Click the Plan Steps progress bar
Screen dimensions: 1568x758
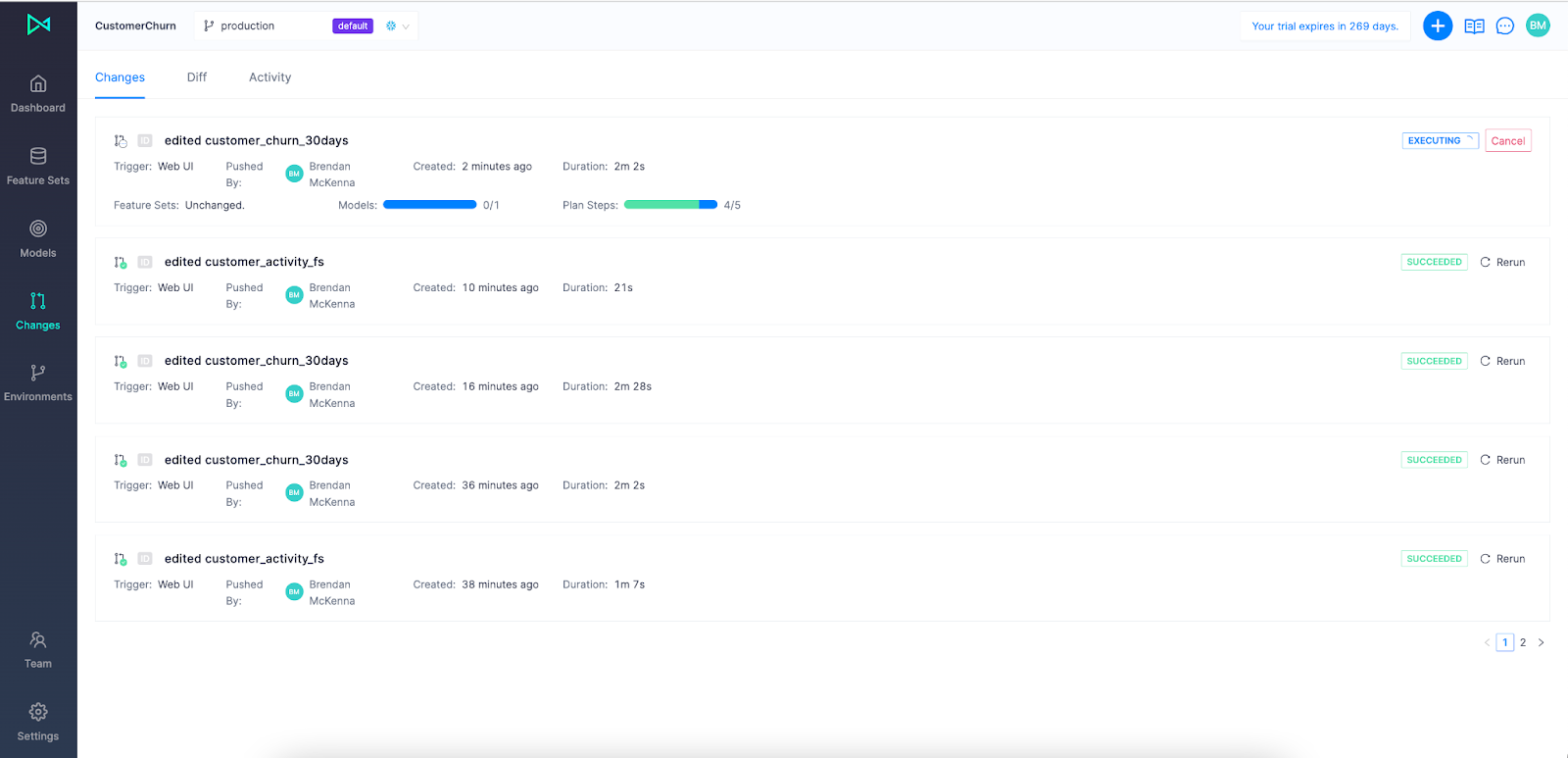point(670,205)
